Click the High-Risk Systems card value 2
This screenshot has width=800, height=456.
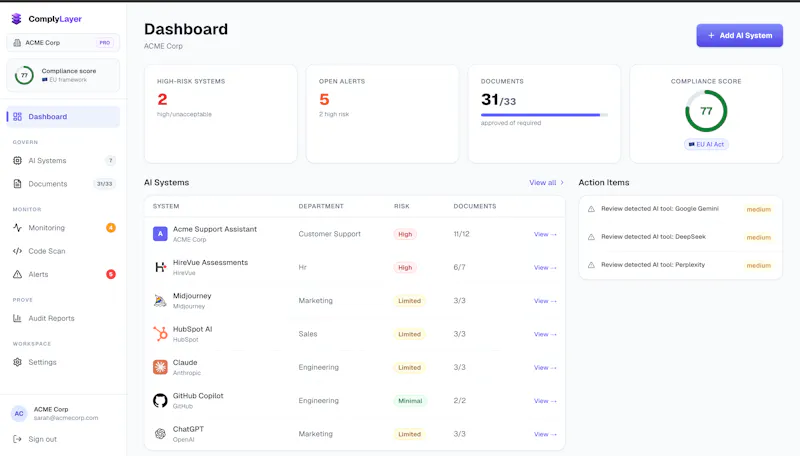coord(162,99)
